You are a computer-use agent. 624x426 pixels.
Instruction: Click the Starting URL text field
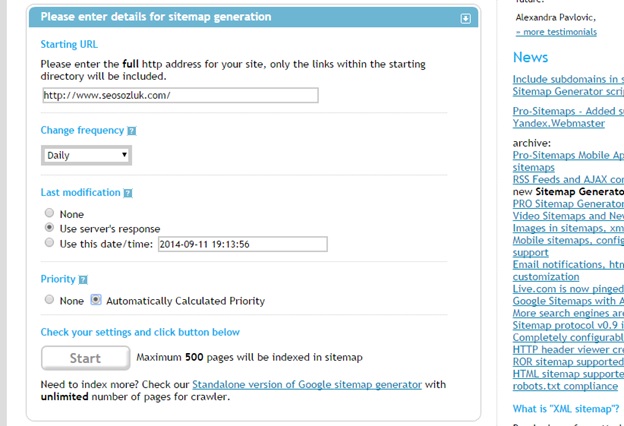[180, 95]
